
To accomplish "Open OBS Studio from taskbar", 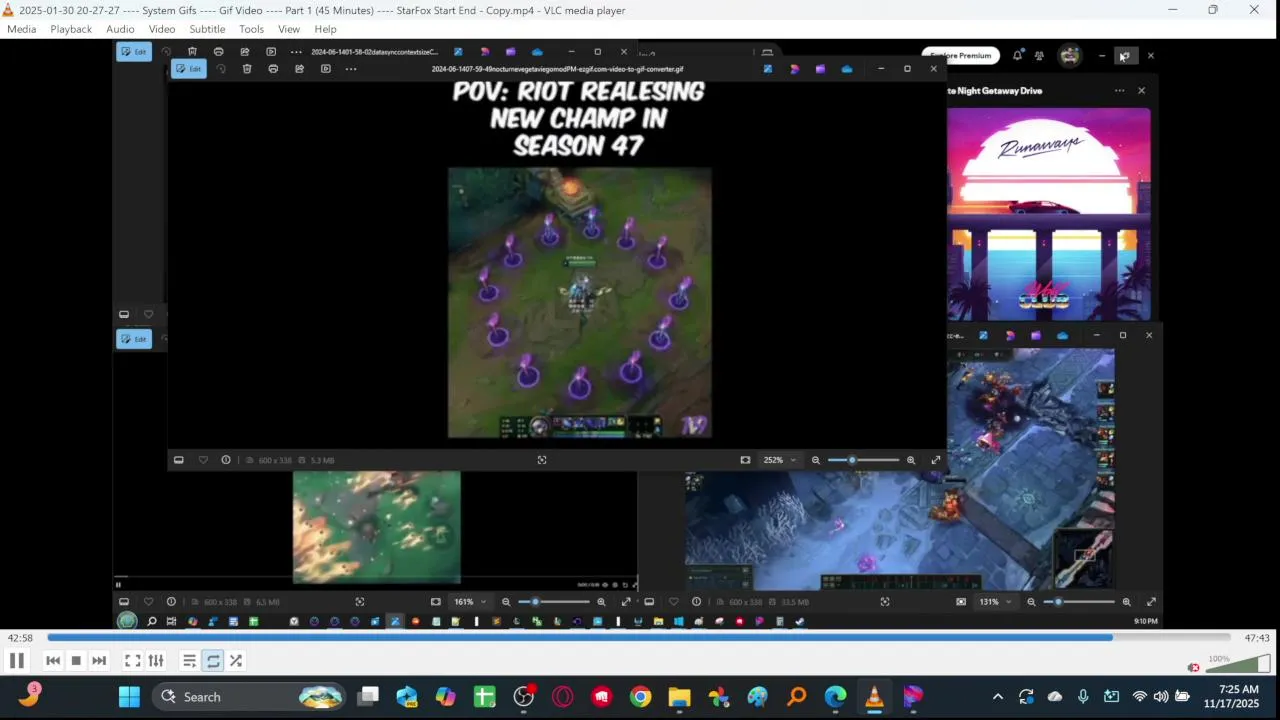I will (524, 697).
